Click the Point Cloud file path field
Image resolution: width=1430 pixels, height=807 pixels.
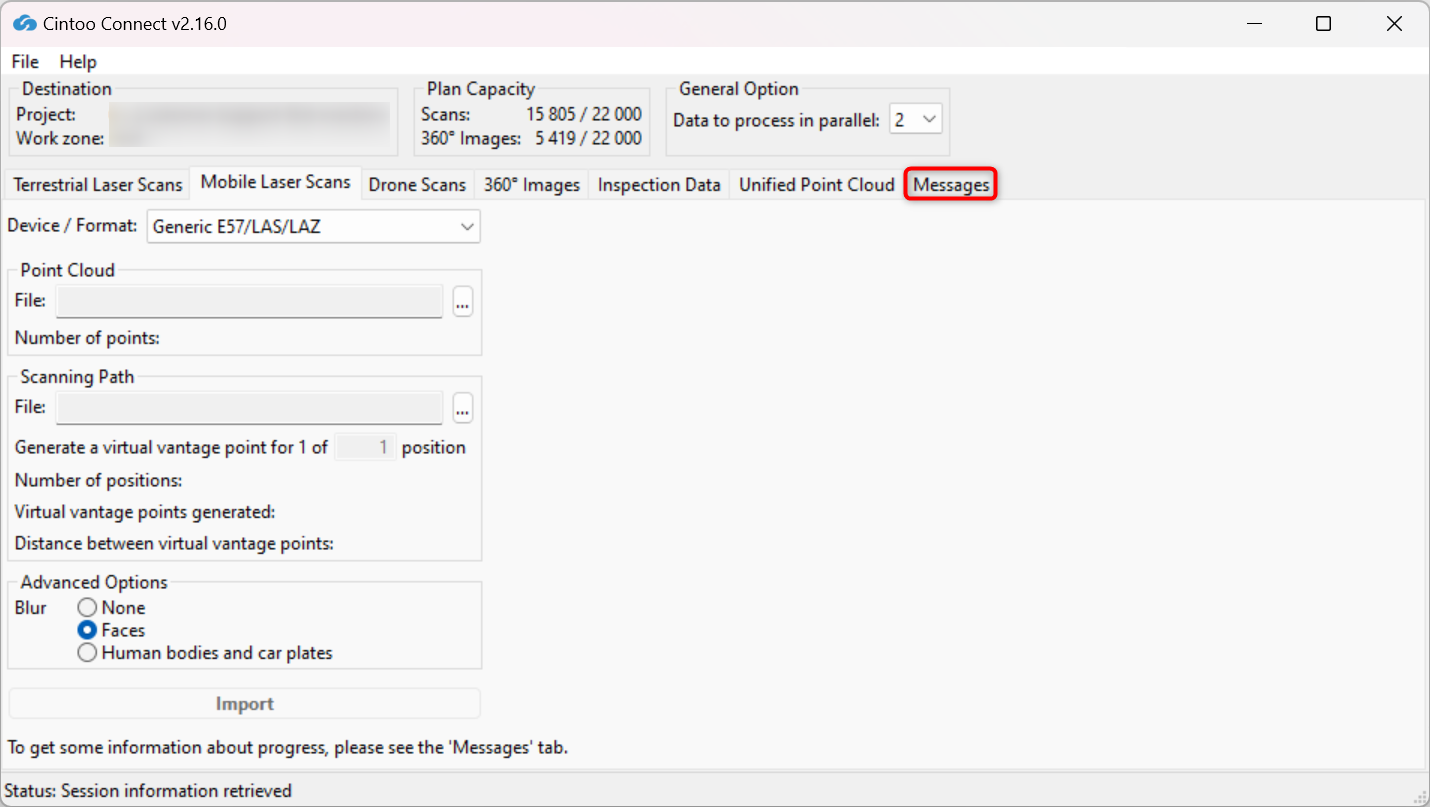(249, 301)
